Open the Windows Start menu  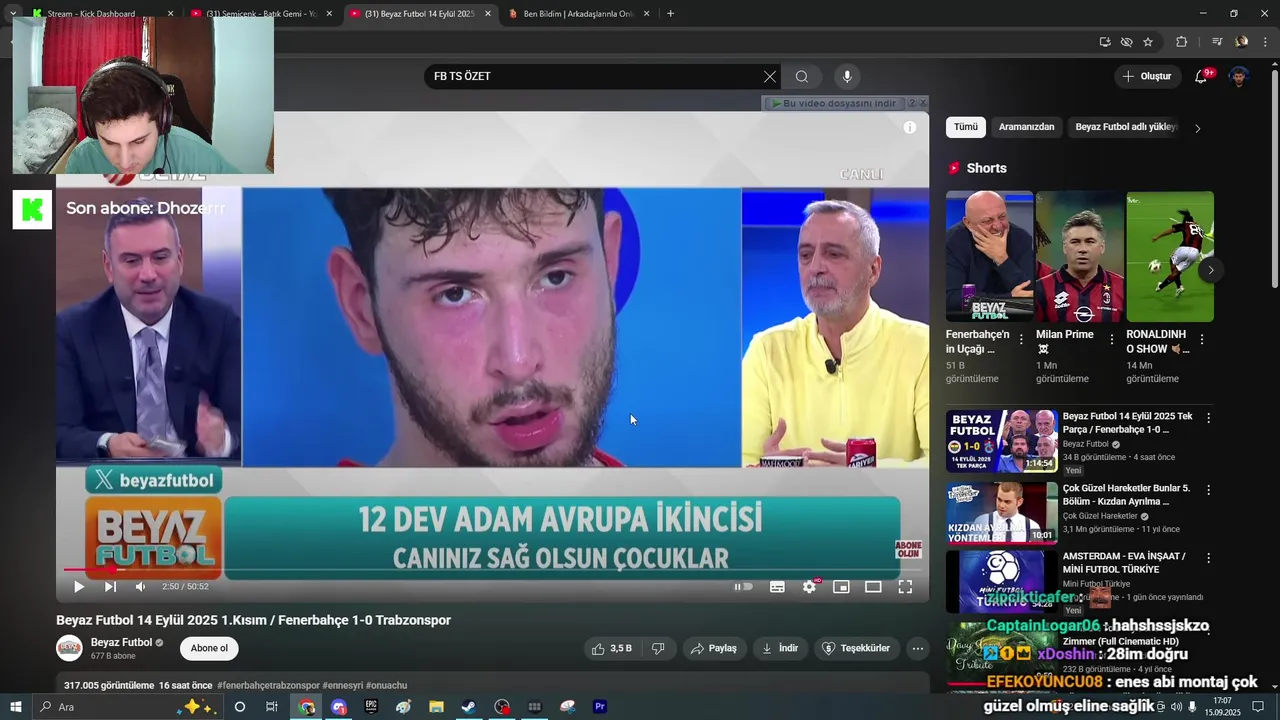tap(15, 706)
